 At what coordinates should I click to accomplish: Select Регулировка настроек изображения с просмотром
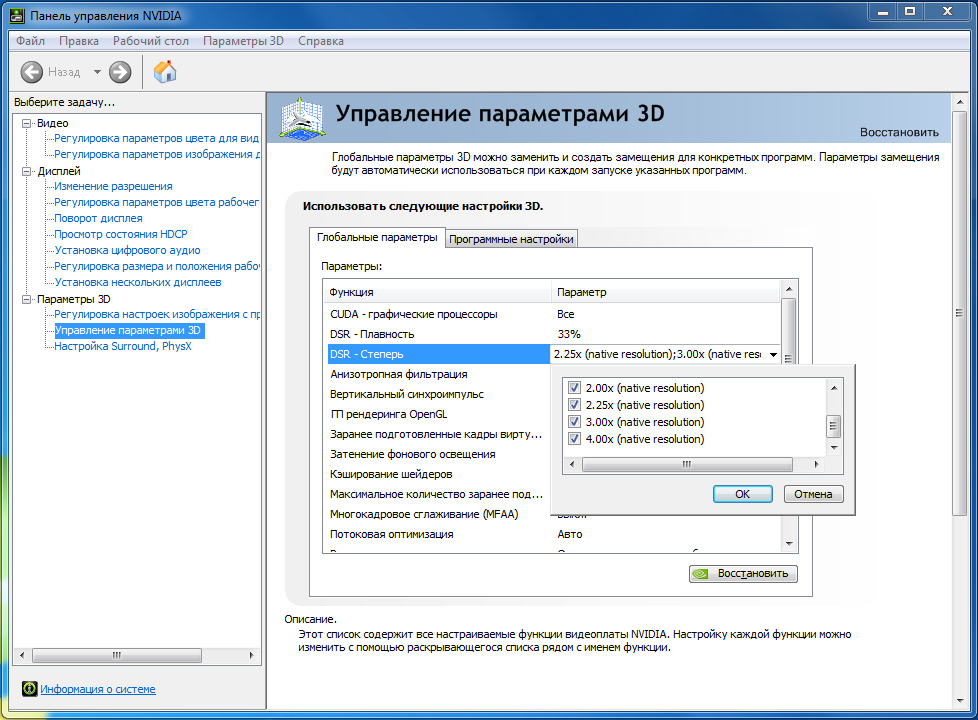[x=157, y=314]
